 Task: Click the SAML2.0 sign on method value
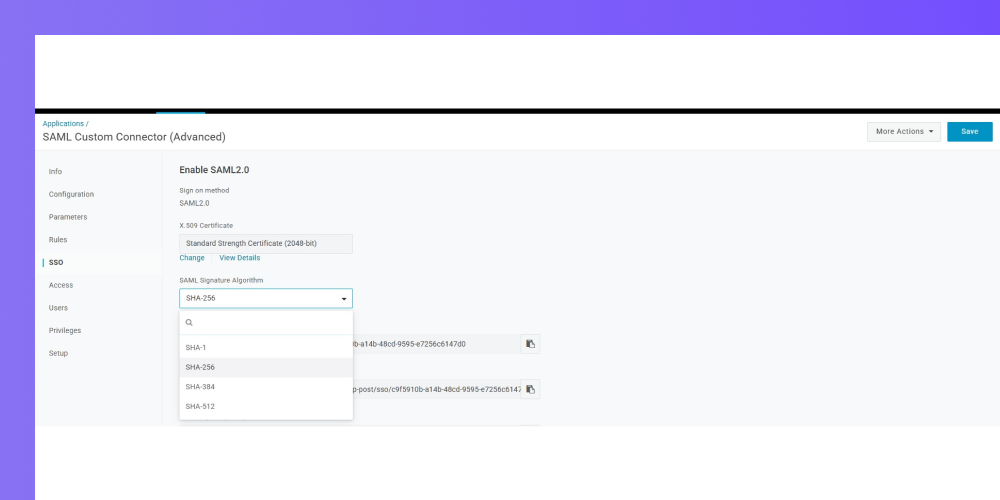pyautogui.click(x=195, y=203)
